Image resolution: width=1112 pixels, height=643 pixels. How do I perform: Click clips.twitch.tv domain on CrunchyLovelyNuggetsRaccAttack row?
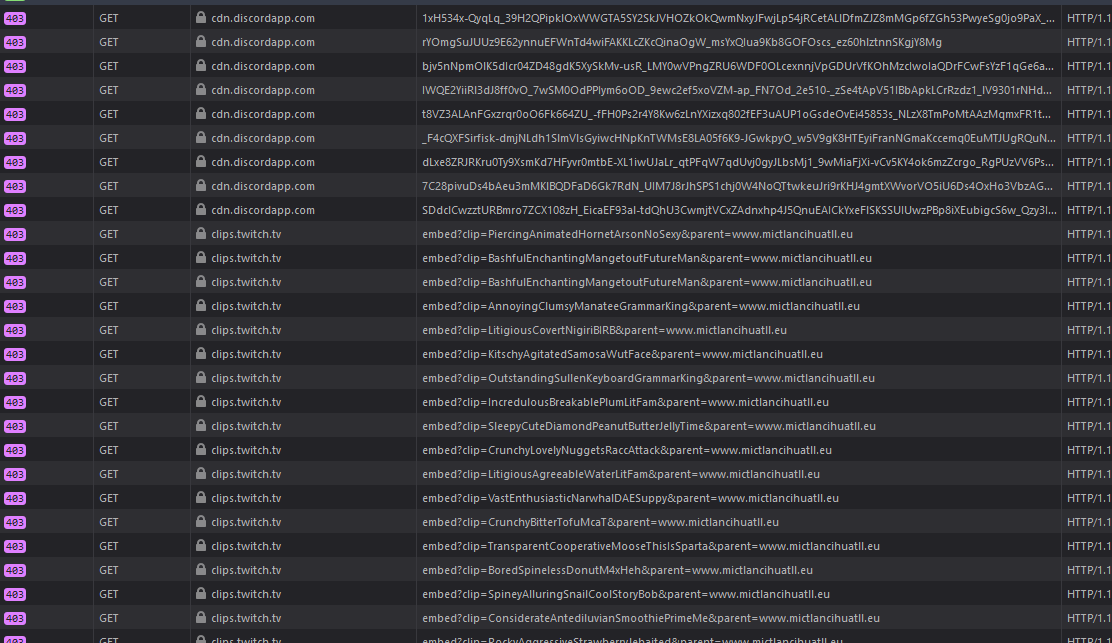click(246, 450)
